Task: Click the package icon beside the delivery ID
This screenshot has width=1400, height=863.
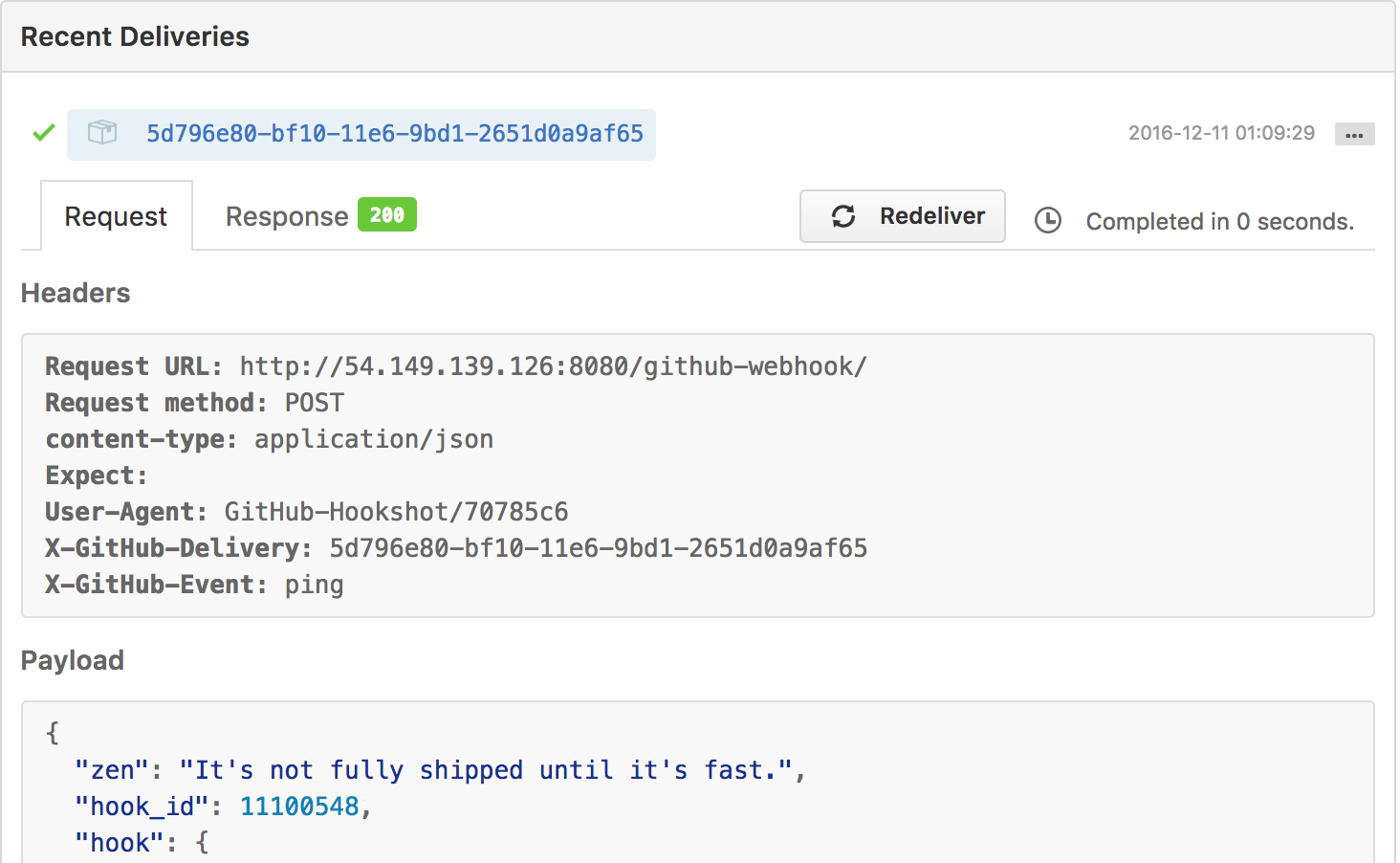Action: pyautogui.click(x=101, y=134)
